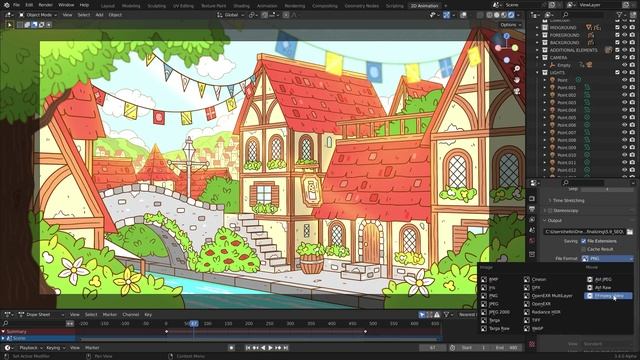Expand the Empty object tree arrow
This screenshot has width=640, height=360.
coord(545,65)
